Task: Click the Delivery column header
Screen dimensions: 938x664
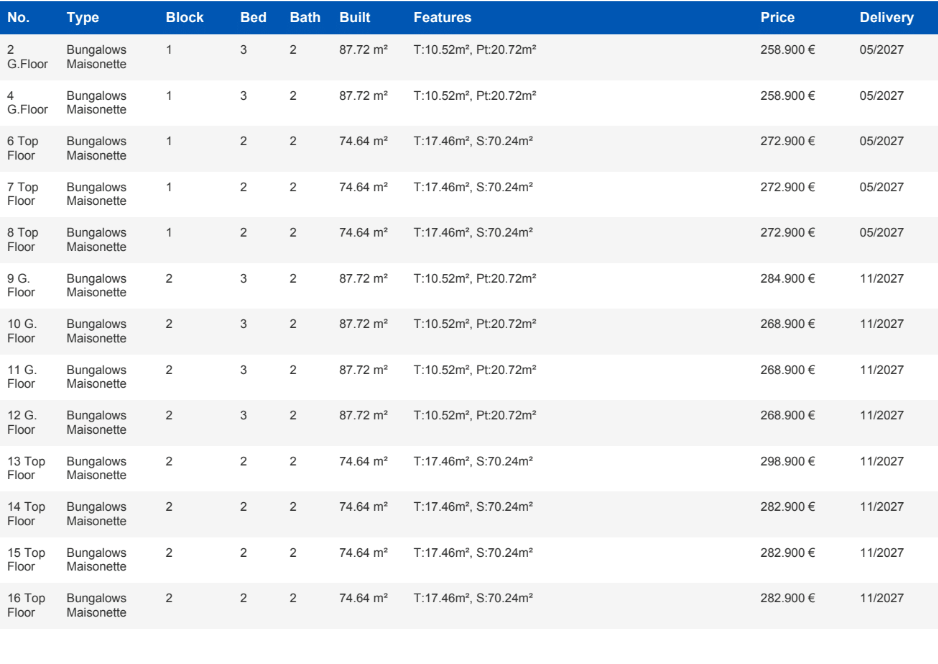Action: (x=885, y=18)
